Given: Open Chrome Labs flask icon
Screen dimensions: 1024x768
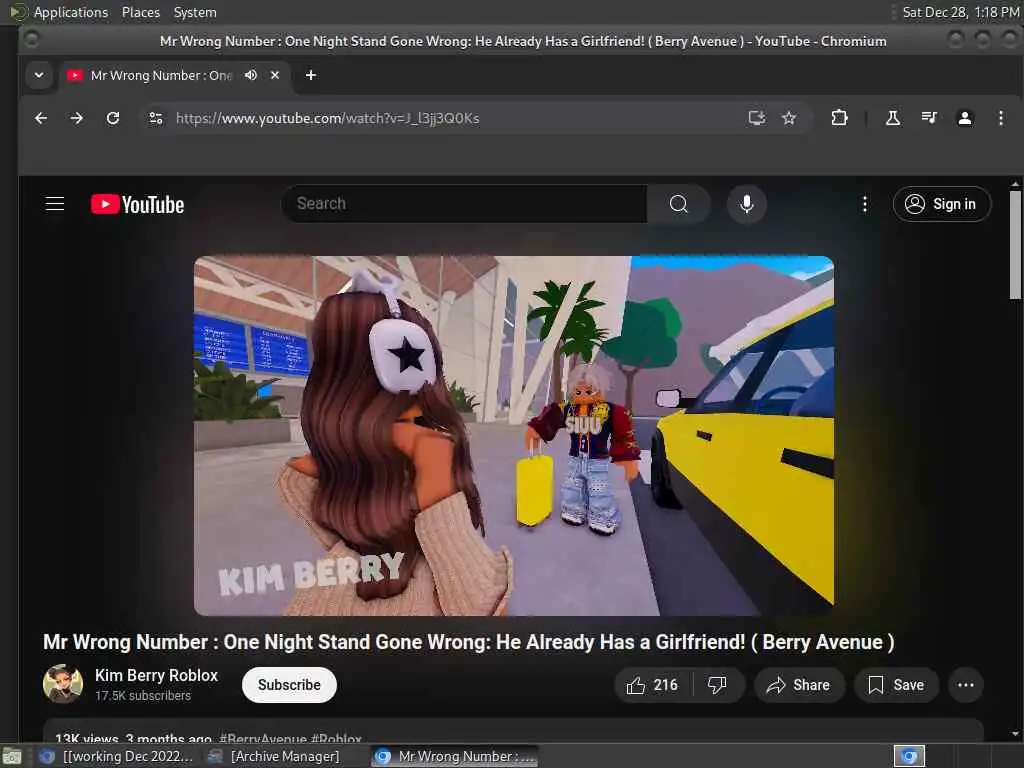Looking at the screenshot, I should point(893,118).
